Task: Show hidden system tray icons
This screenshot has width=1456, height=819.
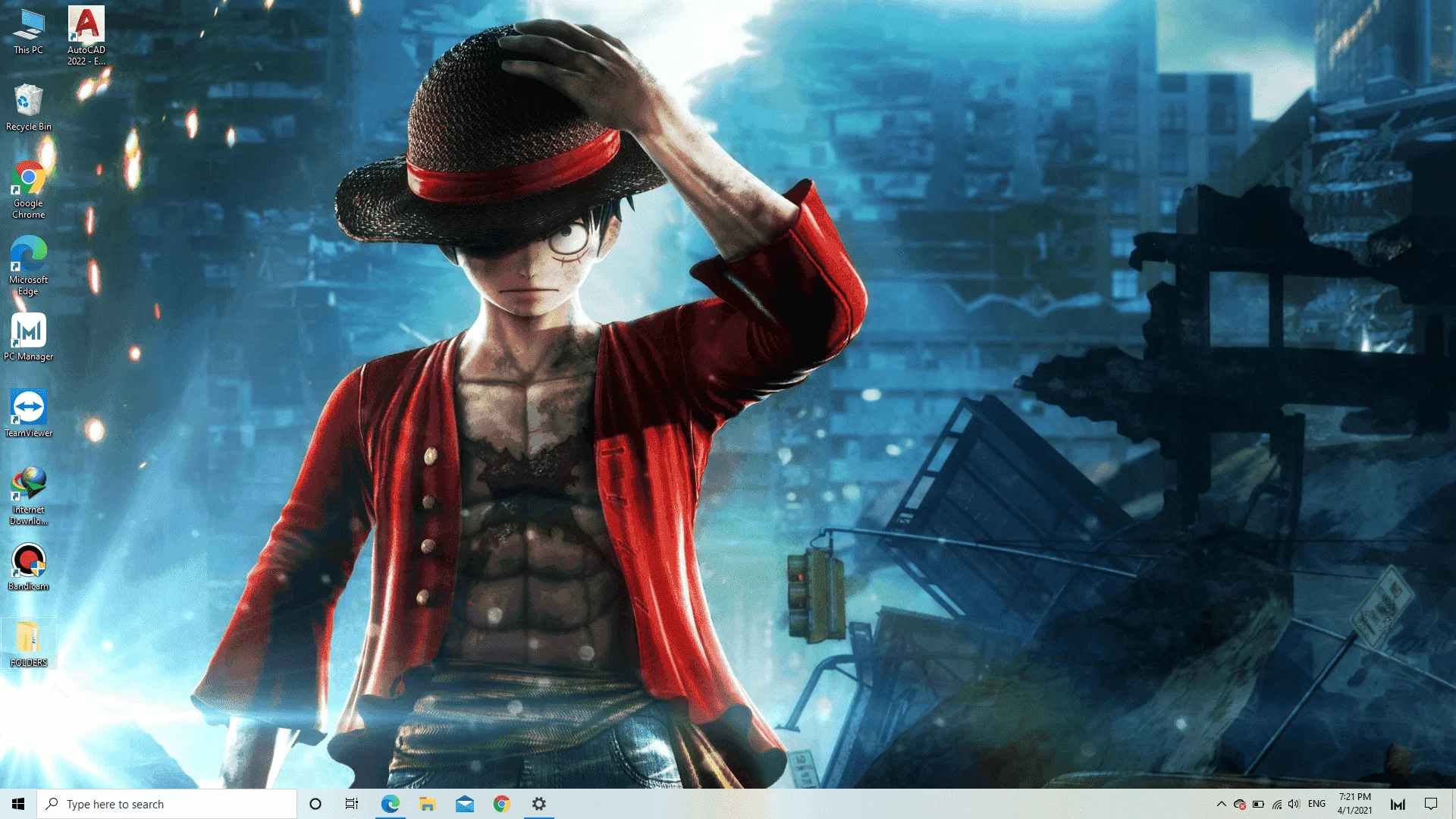Action: (x=1221, y=804)
